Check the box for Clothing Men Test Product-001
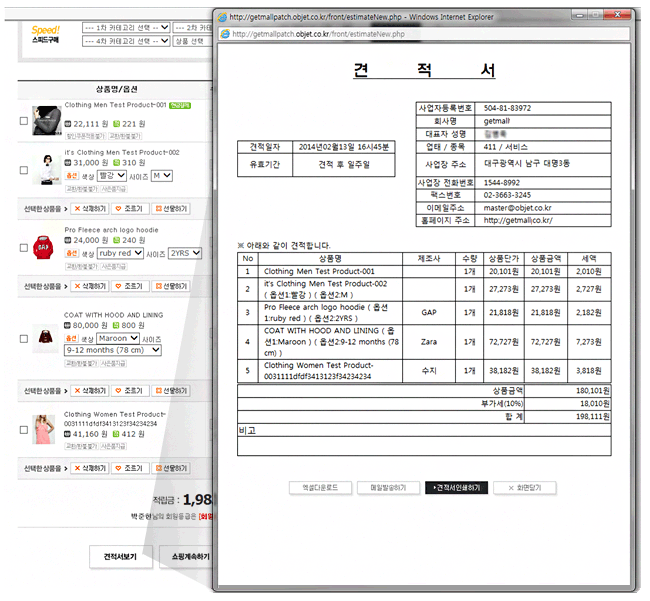This screenshot has width=650, height=601. (23, 122)
